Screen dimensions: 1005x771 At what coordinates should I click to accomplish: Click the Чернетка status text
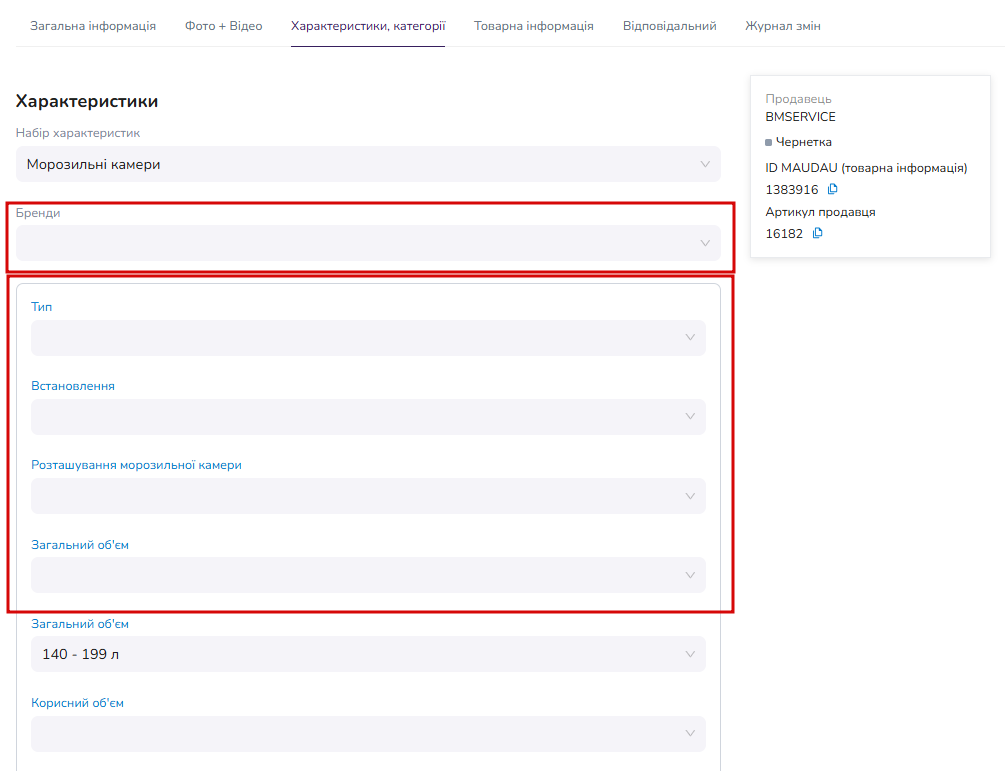(804, 142)
